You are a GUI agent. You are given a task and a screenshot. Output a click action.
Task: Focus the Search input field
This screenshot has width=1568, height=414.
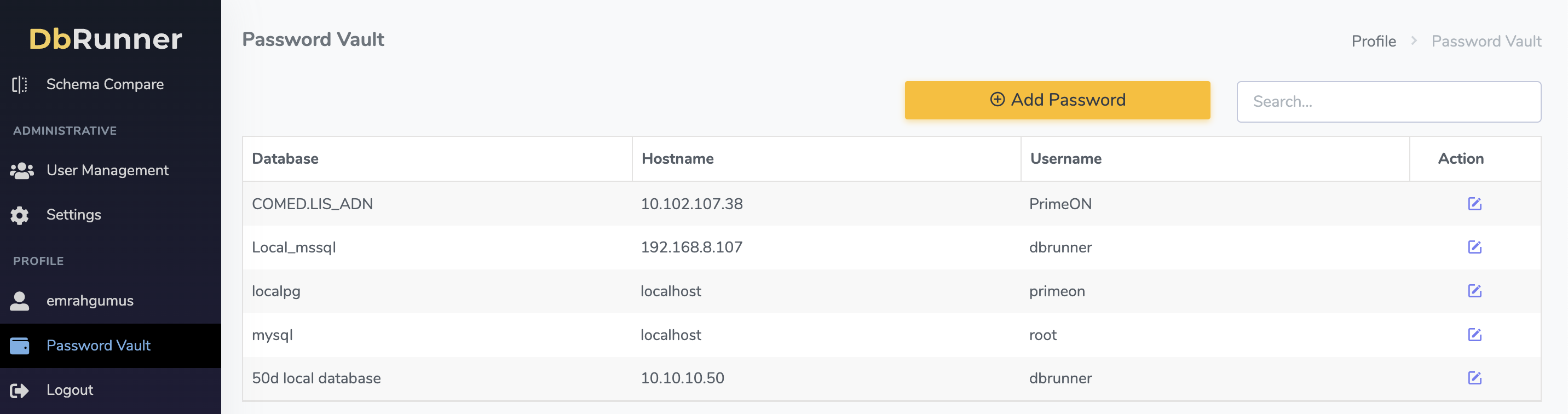(x=1388, y=102)
